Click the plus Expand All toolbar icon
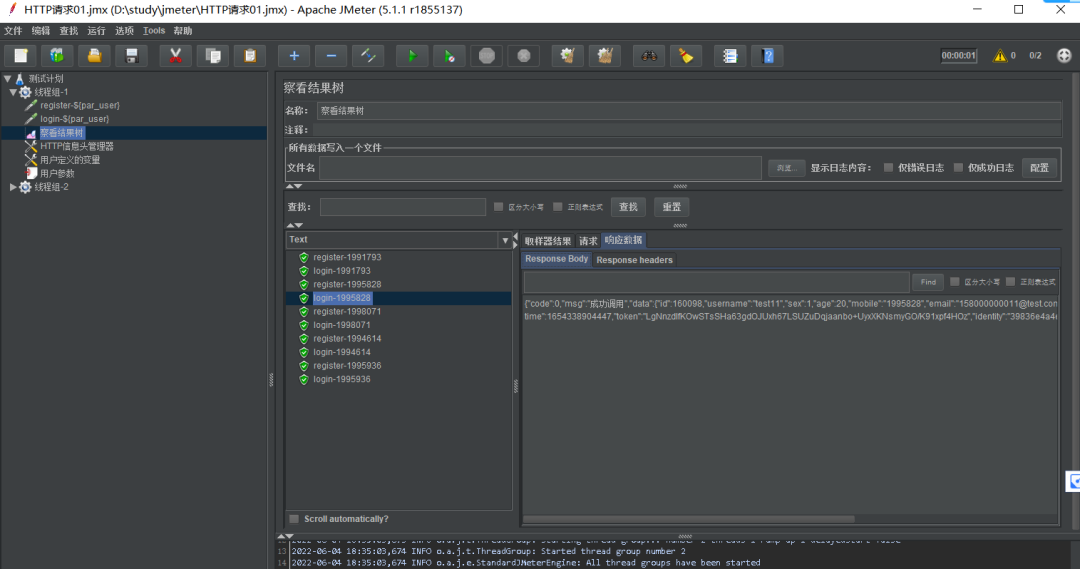1080x569 pixels. 294,56
